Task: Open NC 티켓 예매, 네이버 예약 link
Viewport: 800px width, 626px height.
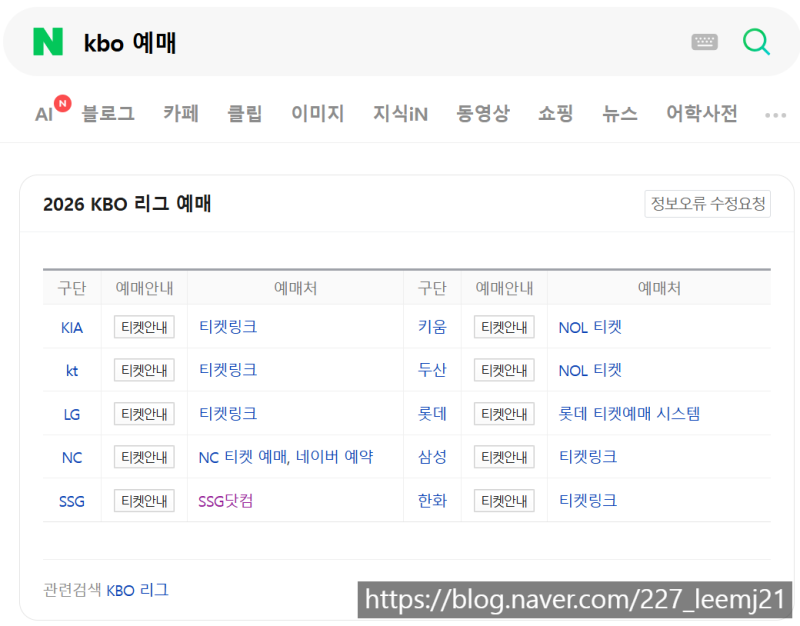Action: 286,457
